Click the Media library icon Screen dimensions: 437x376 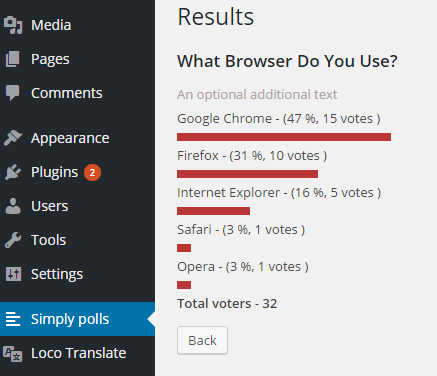13,25
